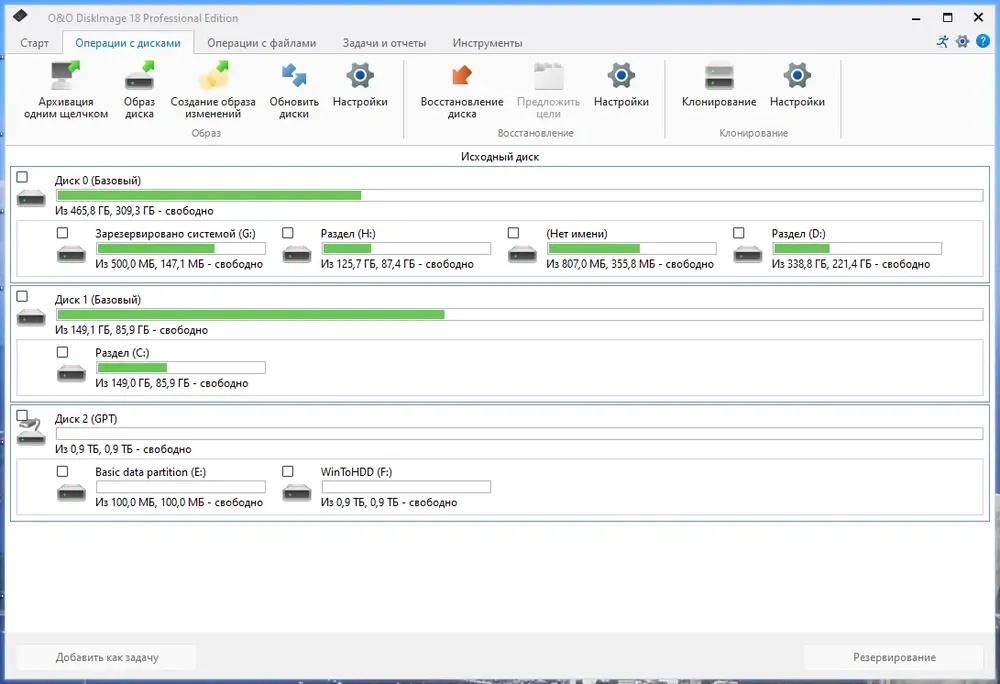1000x684 pixels.
Task: Click the drive icon of WinToHDD (F:)
Action: (297, 493)
